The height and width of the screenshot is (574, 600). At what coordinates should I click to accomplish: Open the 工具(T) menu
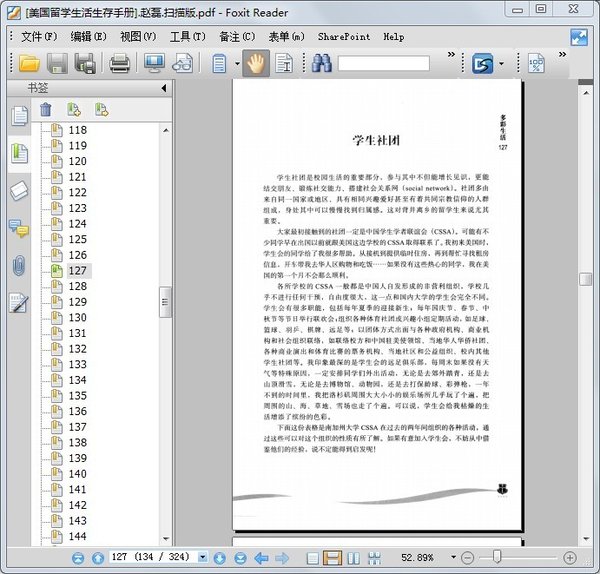point(188,37)
